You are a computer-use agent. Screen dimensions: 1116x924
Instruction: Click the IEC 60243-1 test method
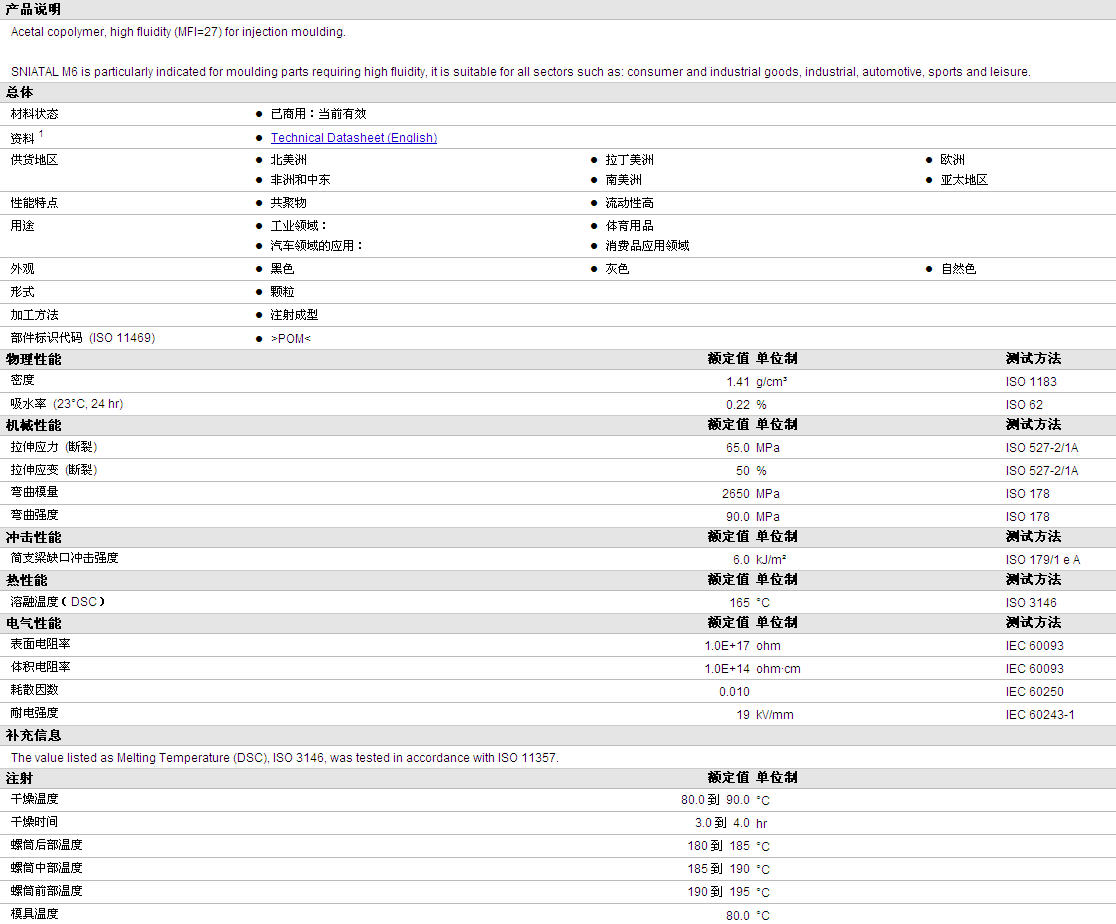coord(1040,715)
